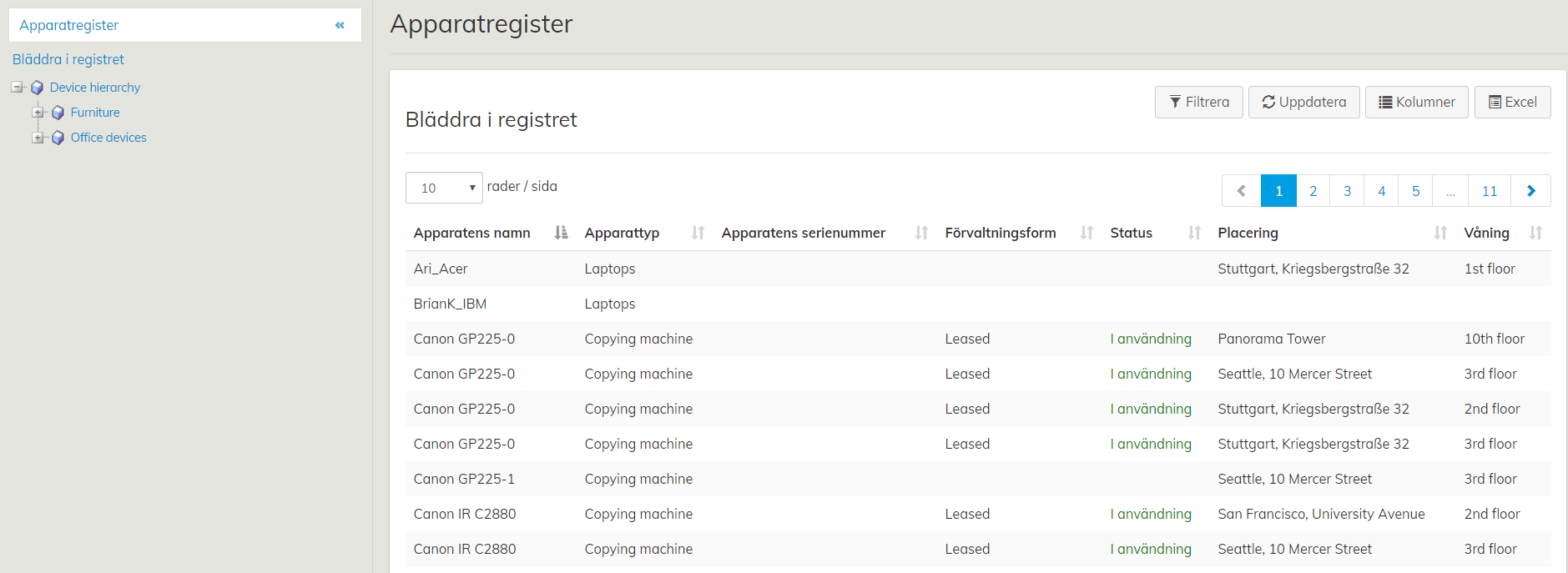
Task: Open the Filtrera filter button
Action: click(x=1198, y=102)
